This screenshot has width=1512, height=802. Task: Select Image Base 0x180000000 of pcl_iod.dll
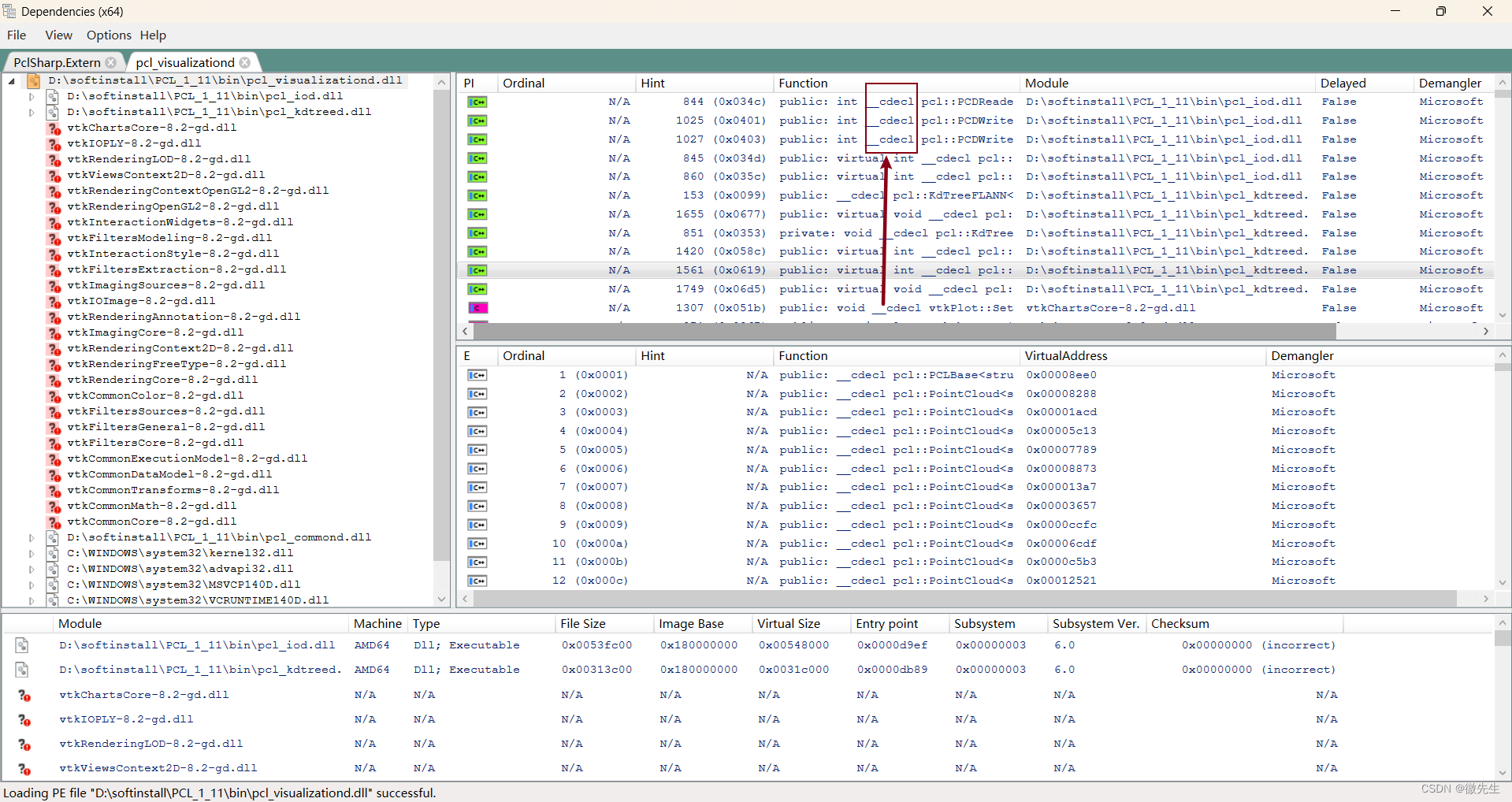699,645
